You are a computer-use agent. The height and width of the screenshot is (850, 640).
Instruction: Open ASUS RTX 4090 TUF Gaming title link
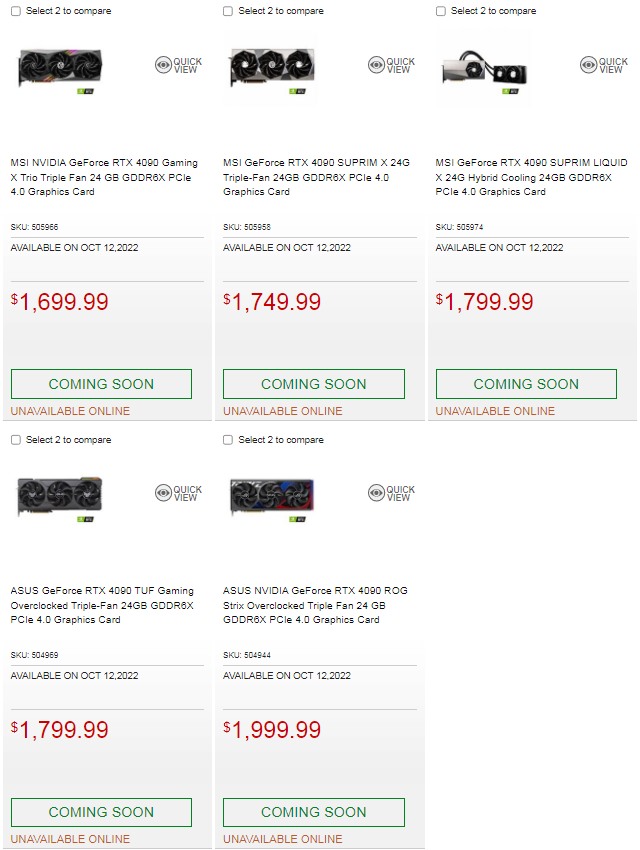point(102,605)
